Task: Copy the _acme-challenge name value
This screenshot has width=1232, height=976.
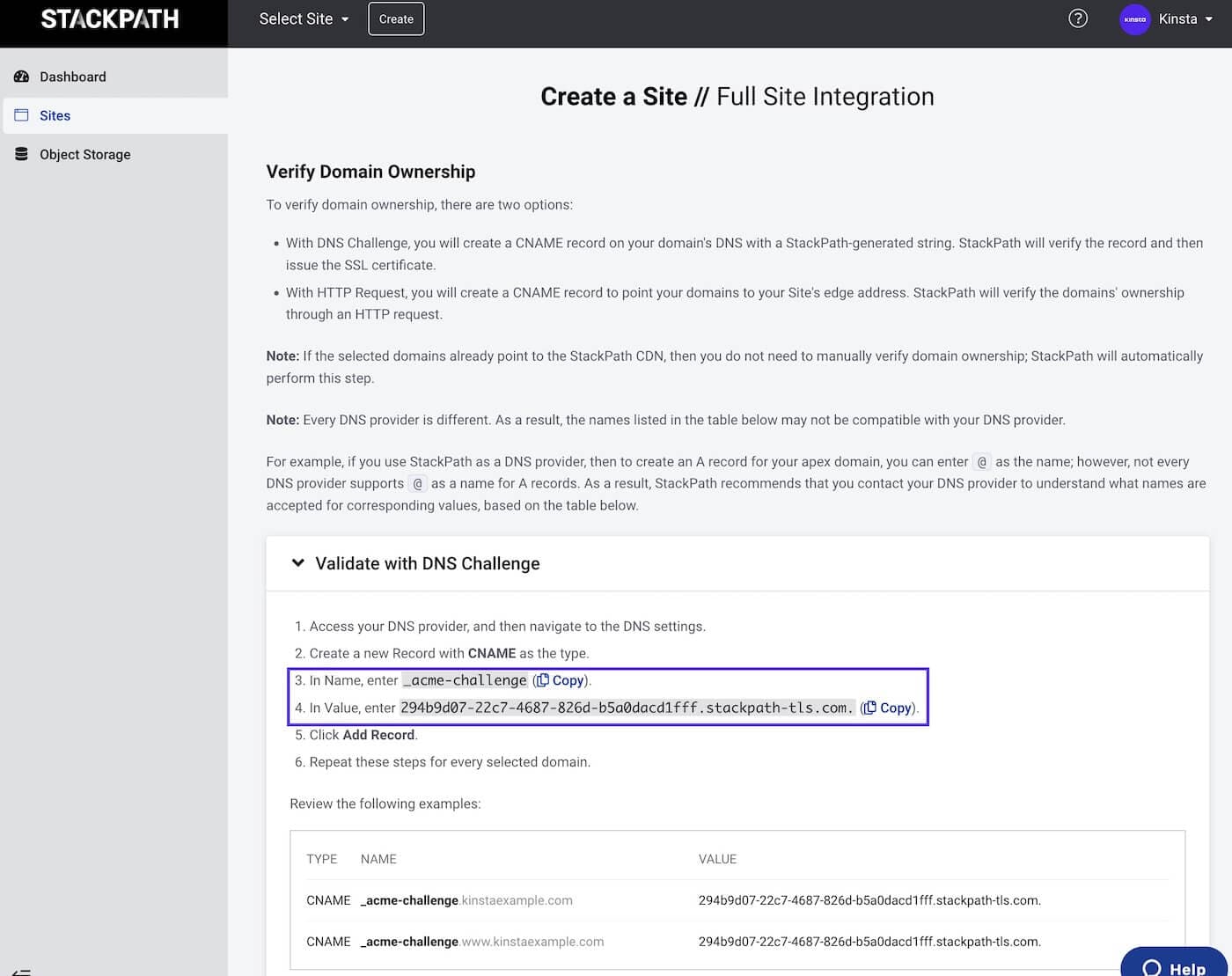Action: click(561, 680)
